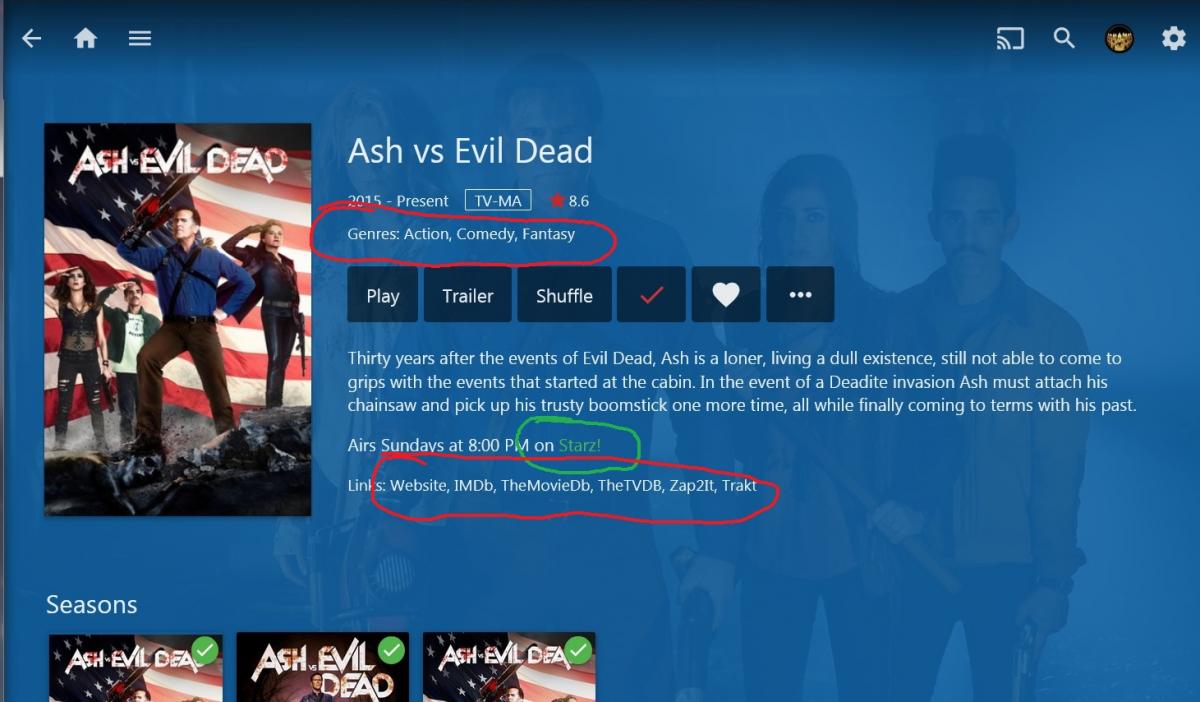Open the cast to device icon

tap(1010, 39)
